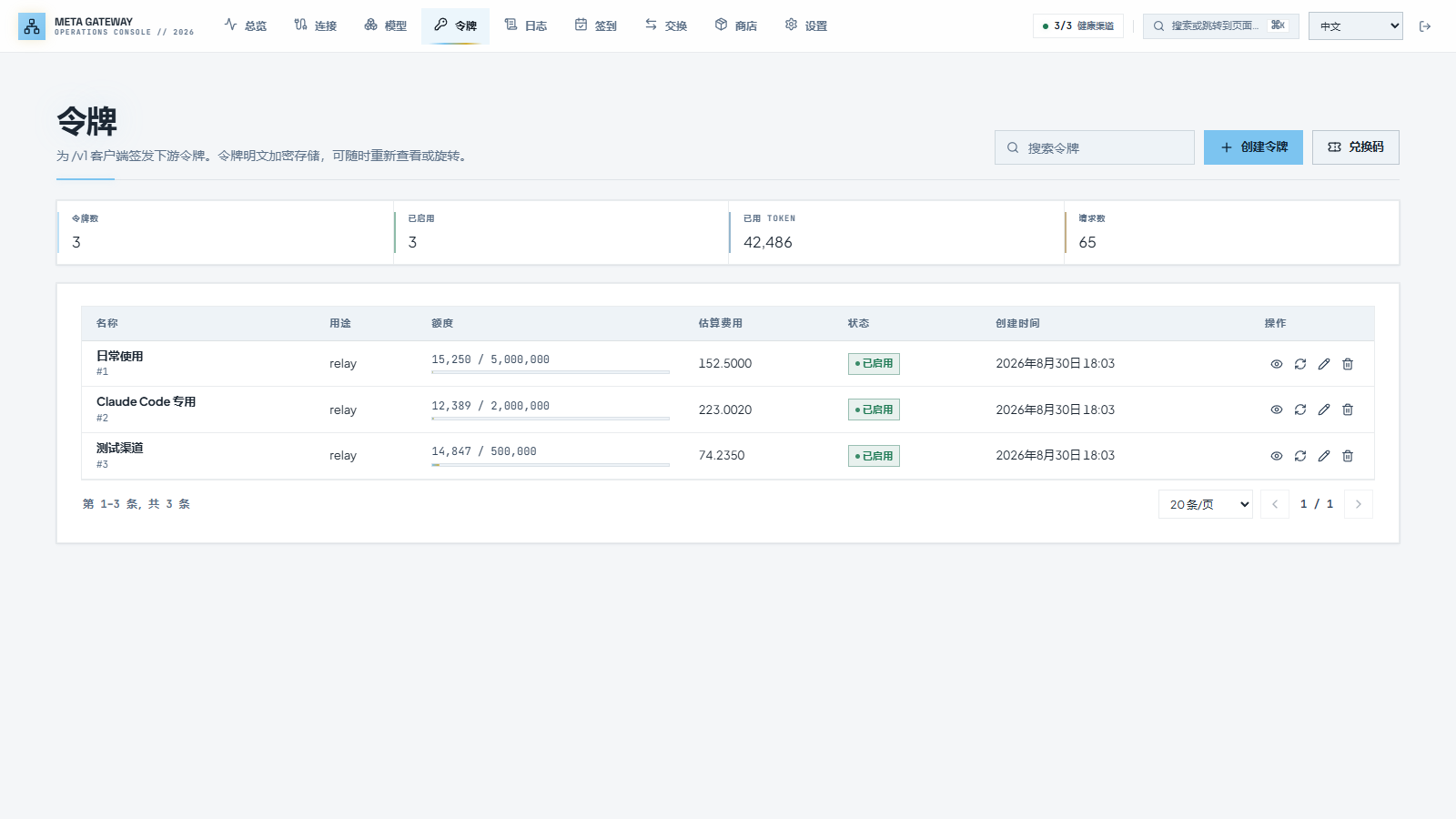Edit the Claude Code 专用 token
This screenshot has width=1456, height=819.
click(1324, 409)
